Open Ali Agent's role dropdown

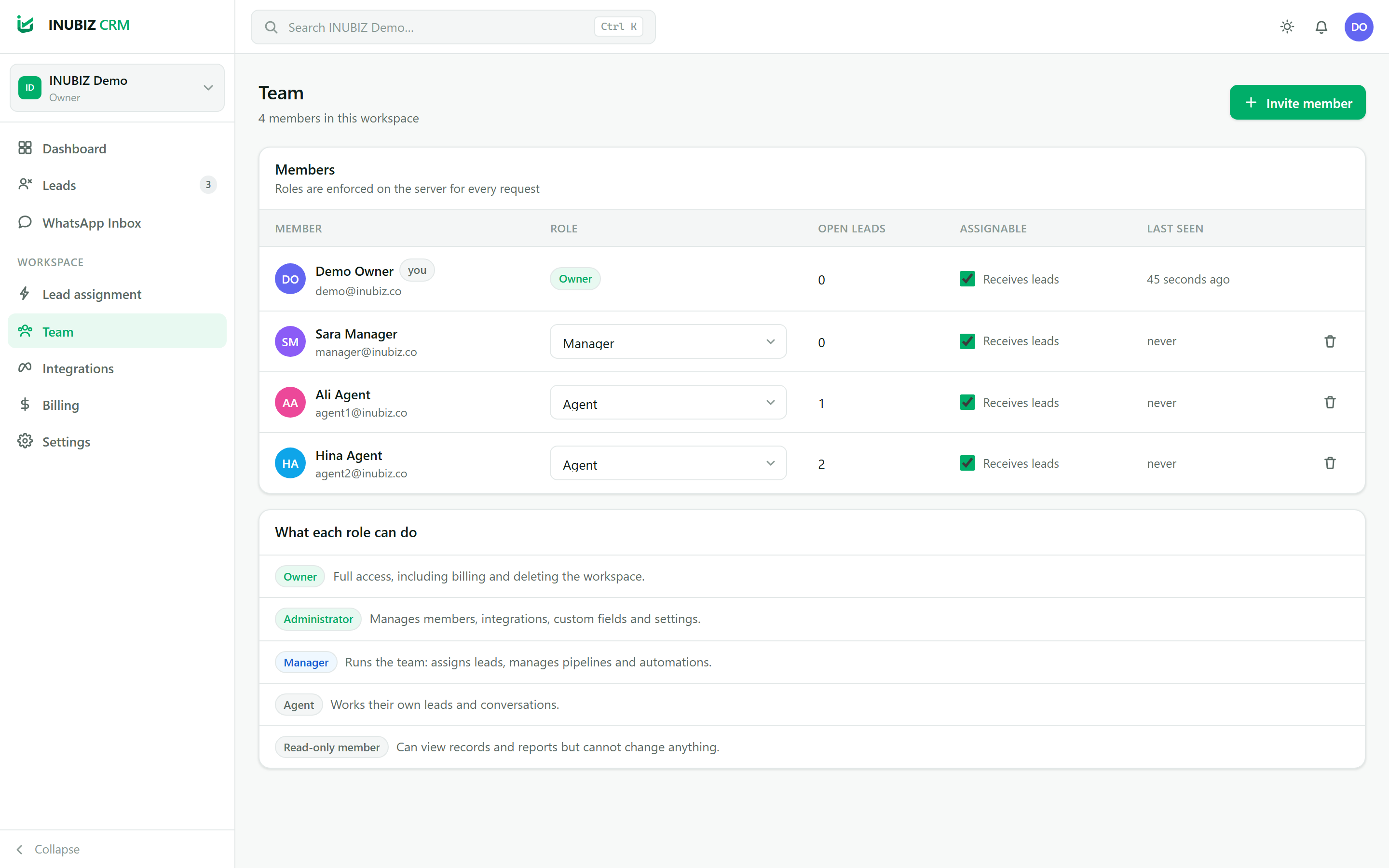pos(668,403)
